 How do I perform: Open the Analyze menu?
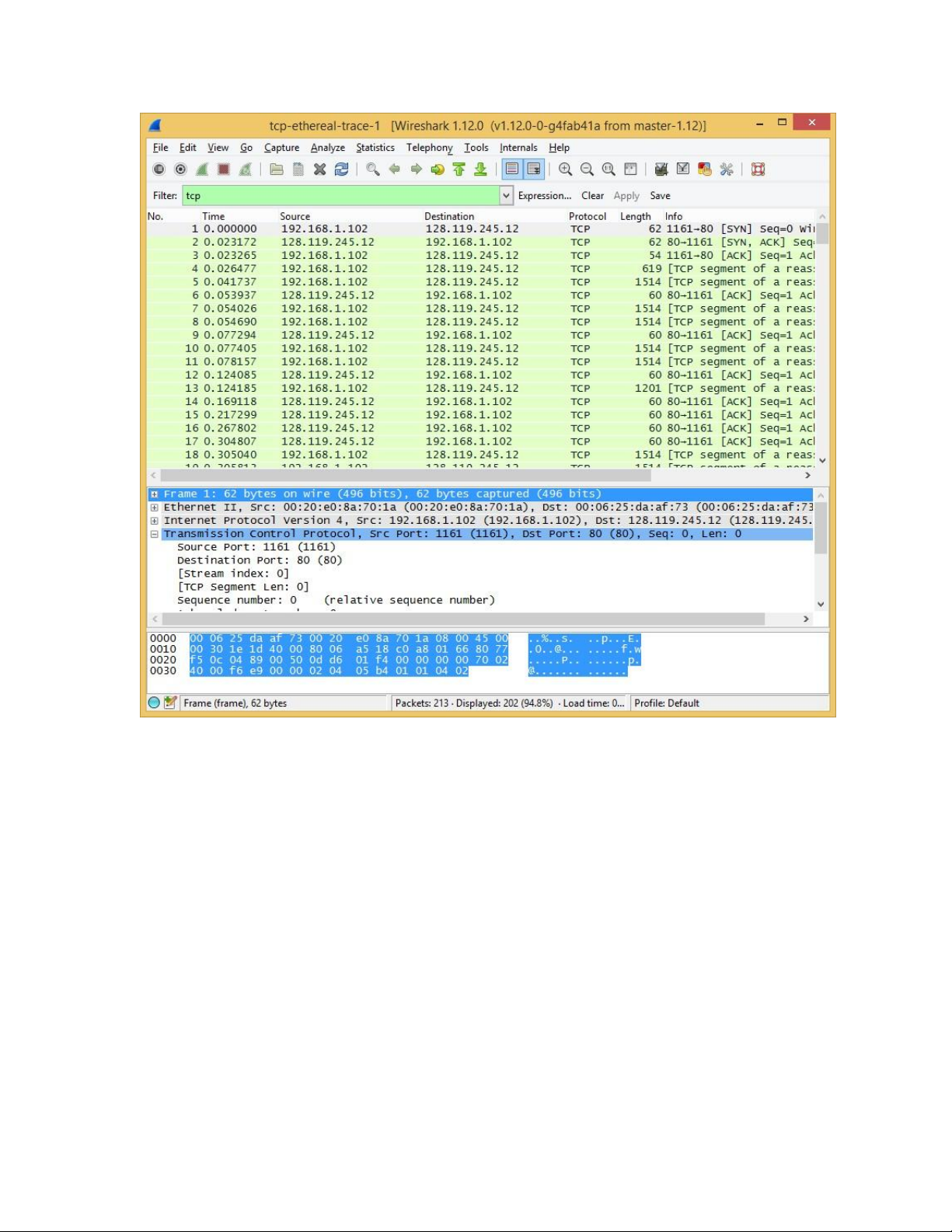tap(328, 148)
